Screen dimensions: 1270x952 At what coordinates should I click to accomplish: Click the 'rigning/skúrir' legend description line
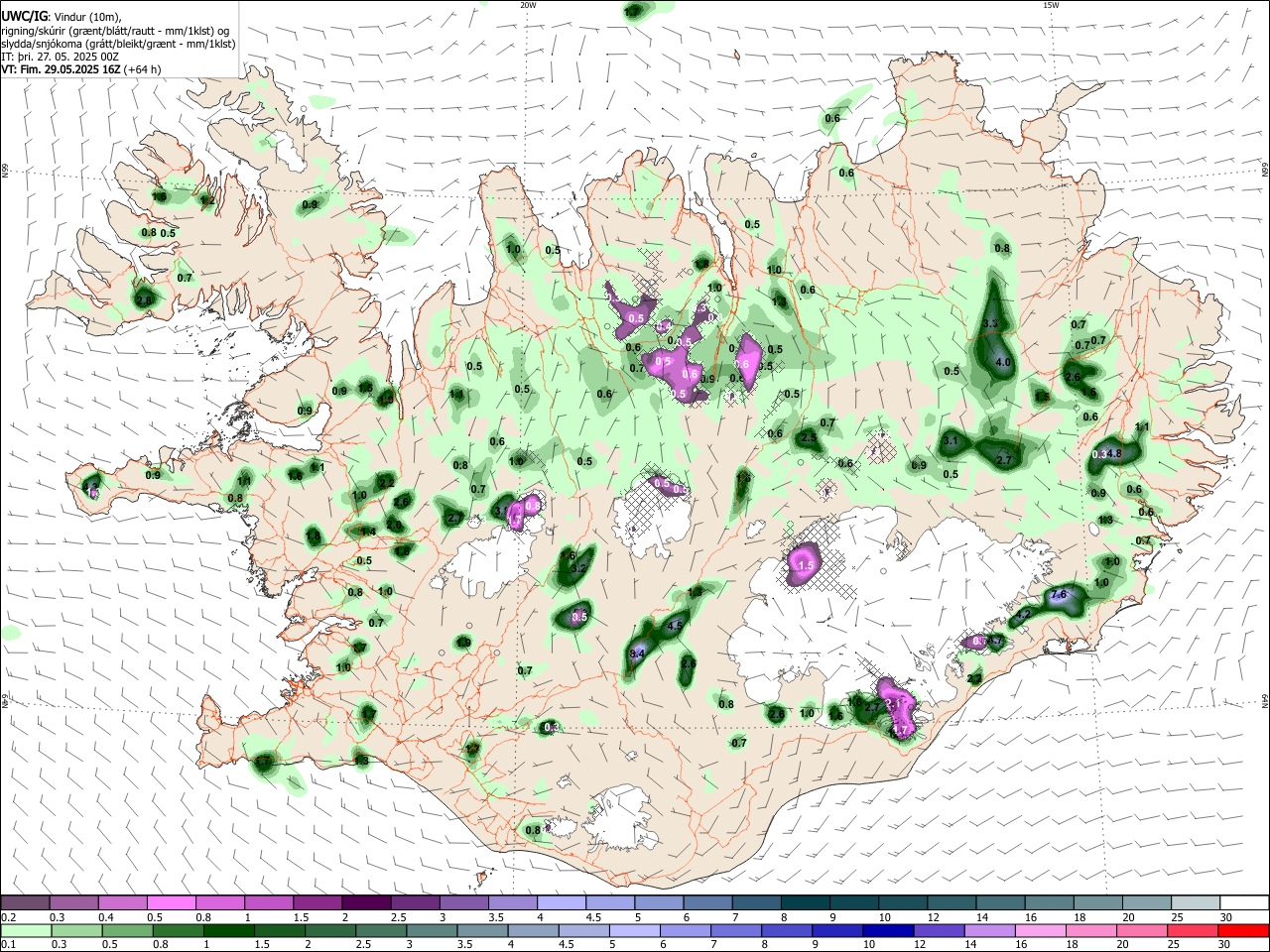coord(115,31)
